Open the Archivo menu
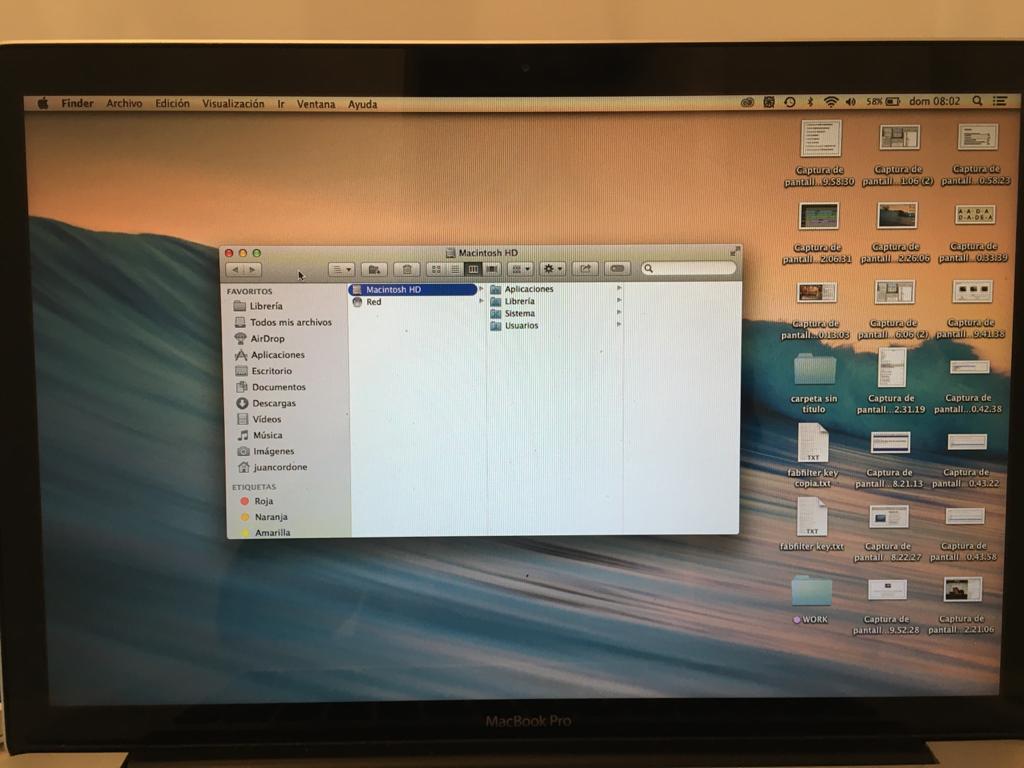The height and width of the screenshot is (768, 1024). pos(124,103)
